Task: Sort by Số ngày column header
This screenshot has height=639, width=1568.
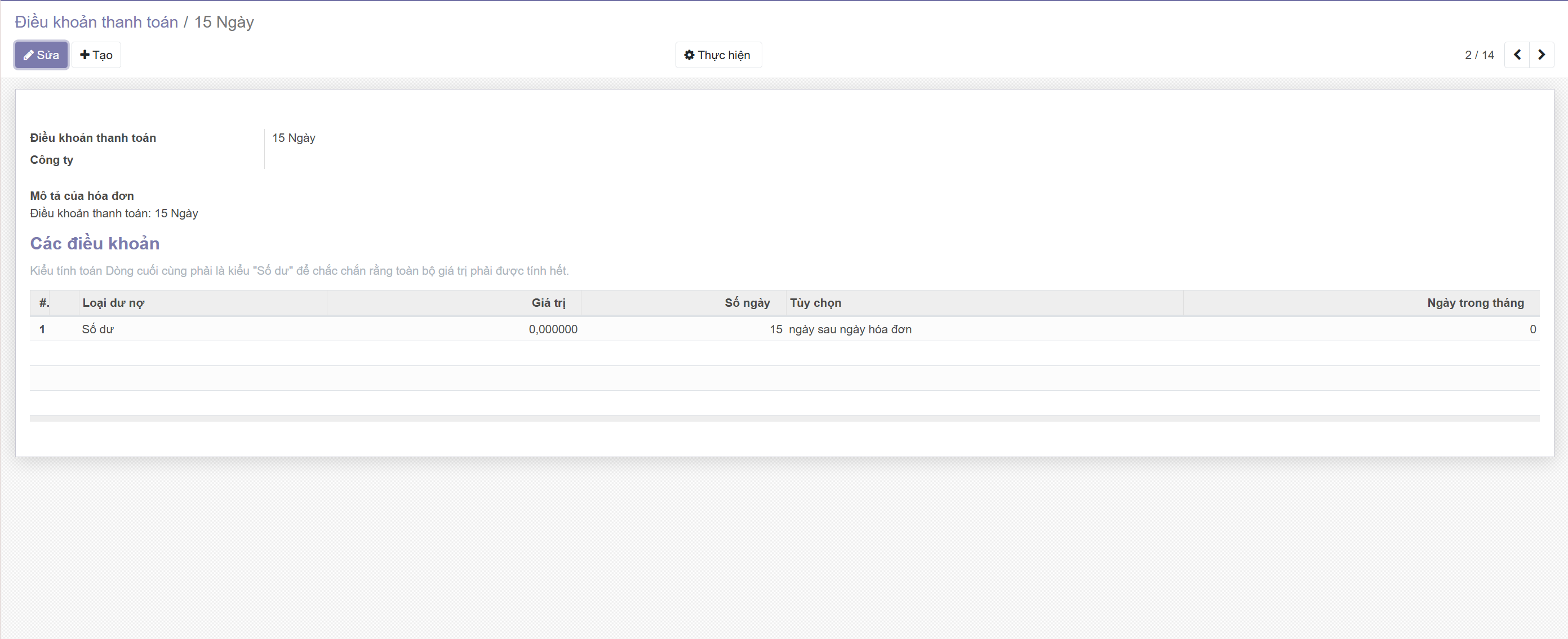Action: click(x=747, y=303)
